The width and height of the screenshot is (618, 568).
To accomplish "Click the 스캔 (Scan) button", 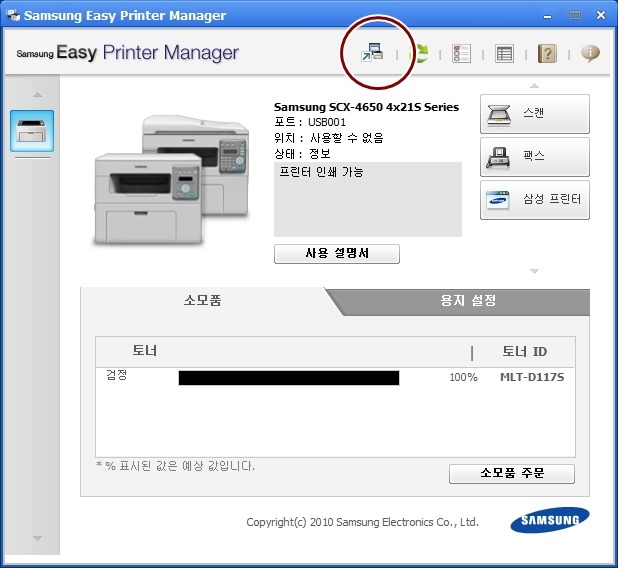I will 535,114.
